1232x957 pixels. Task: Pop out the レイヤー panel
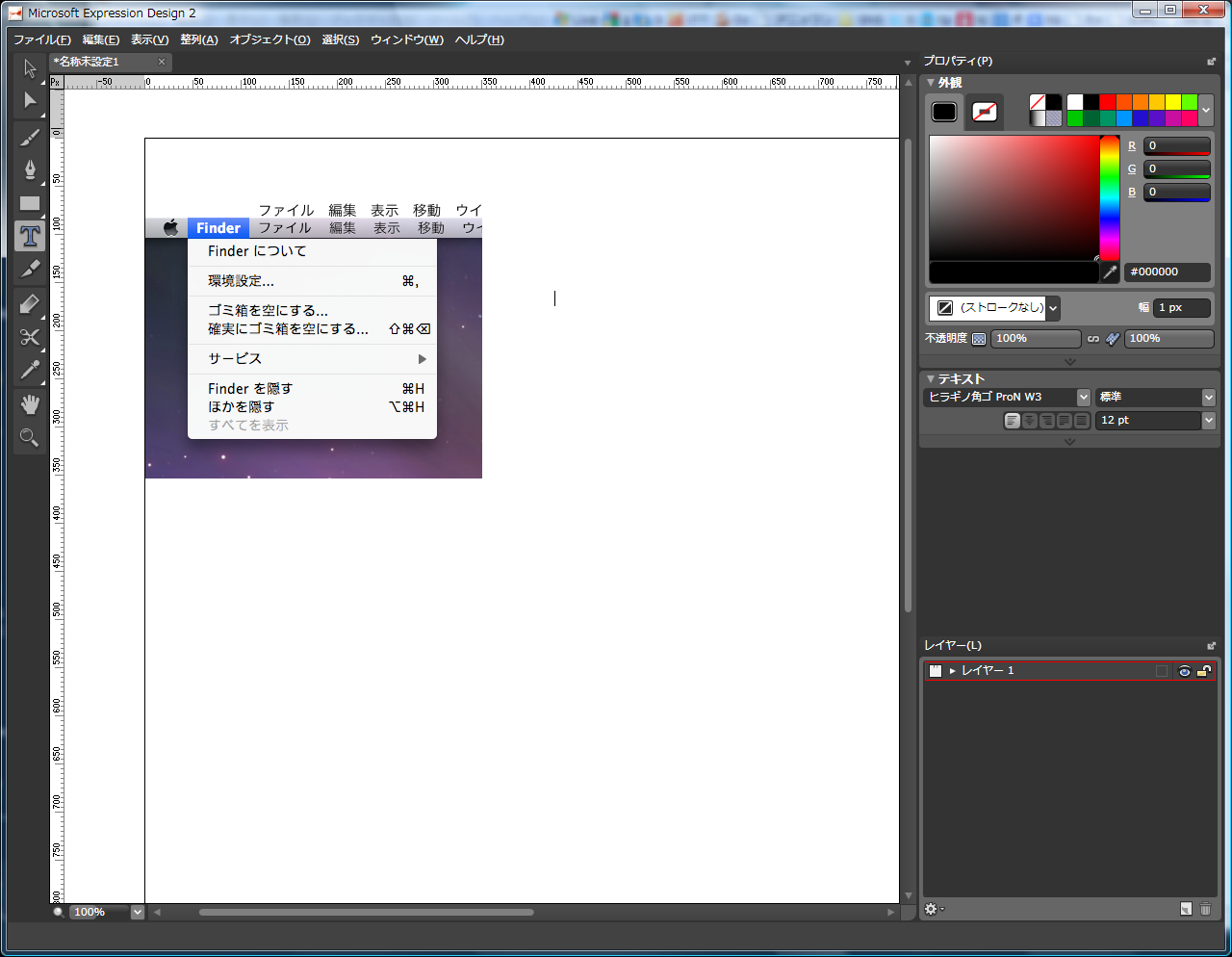(x=1211, y=646)
